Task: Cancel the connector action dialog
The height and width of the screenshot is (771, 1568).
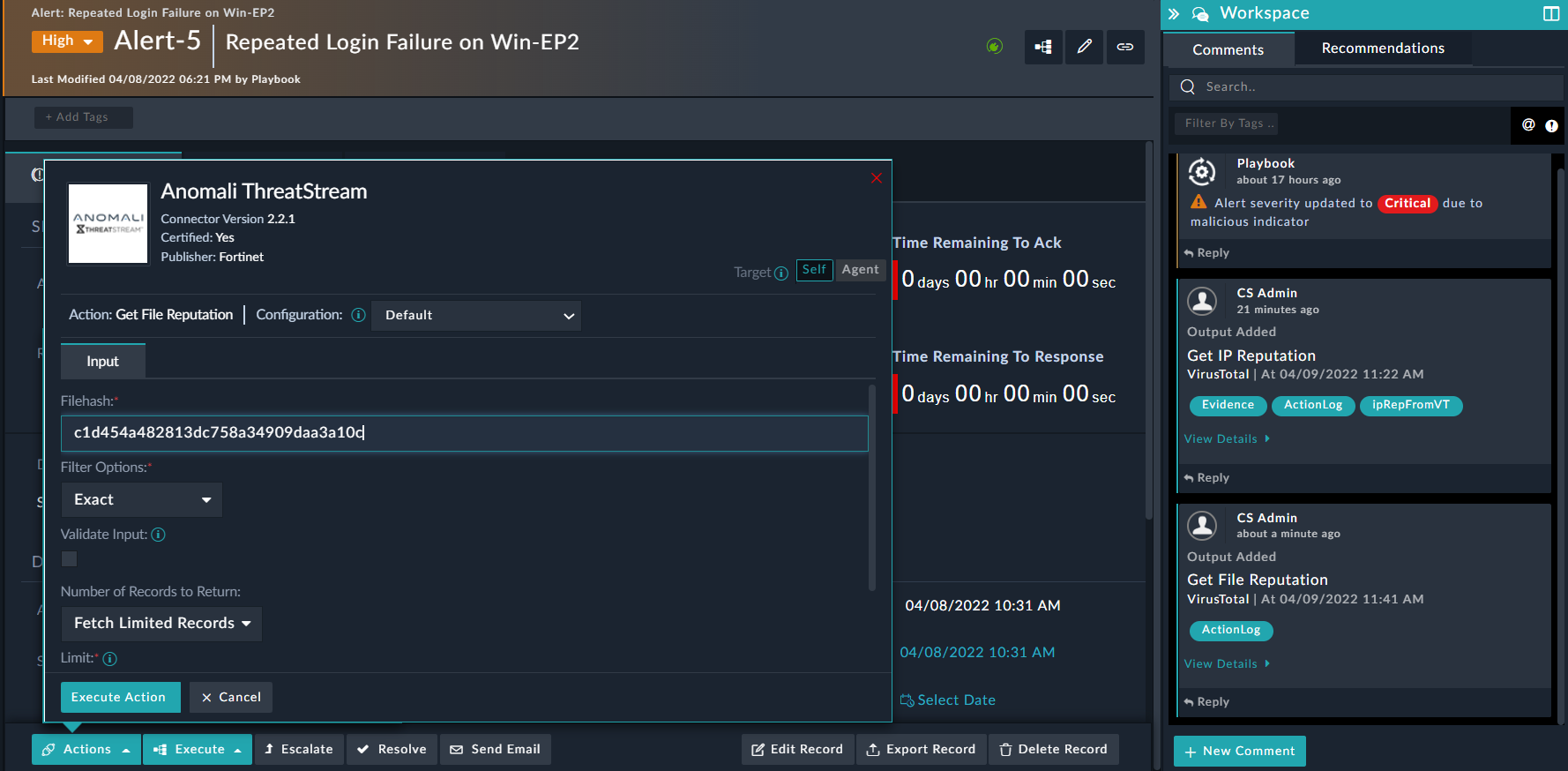Action: click(x=231, y=698)
